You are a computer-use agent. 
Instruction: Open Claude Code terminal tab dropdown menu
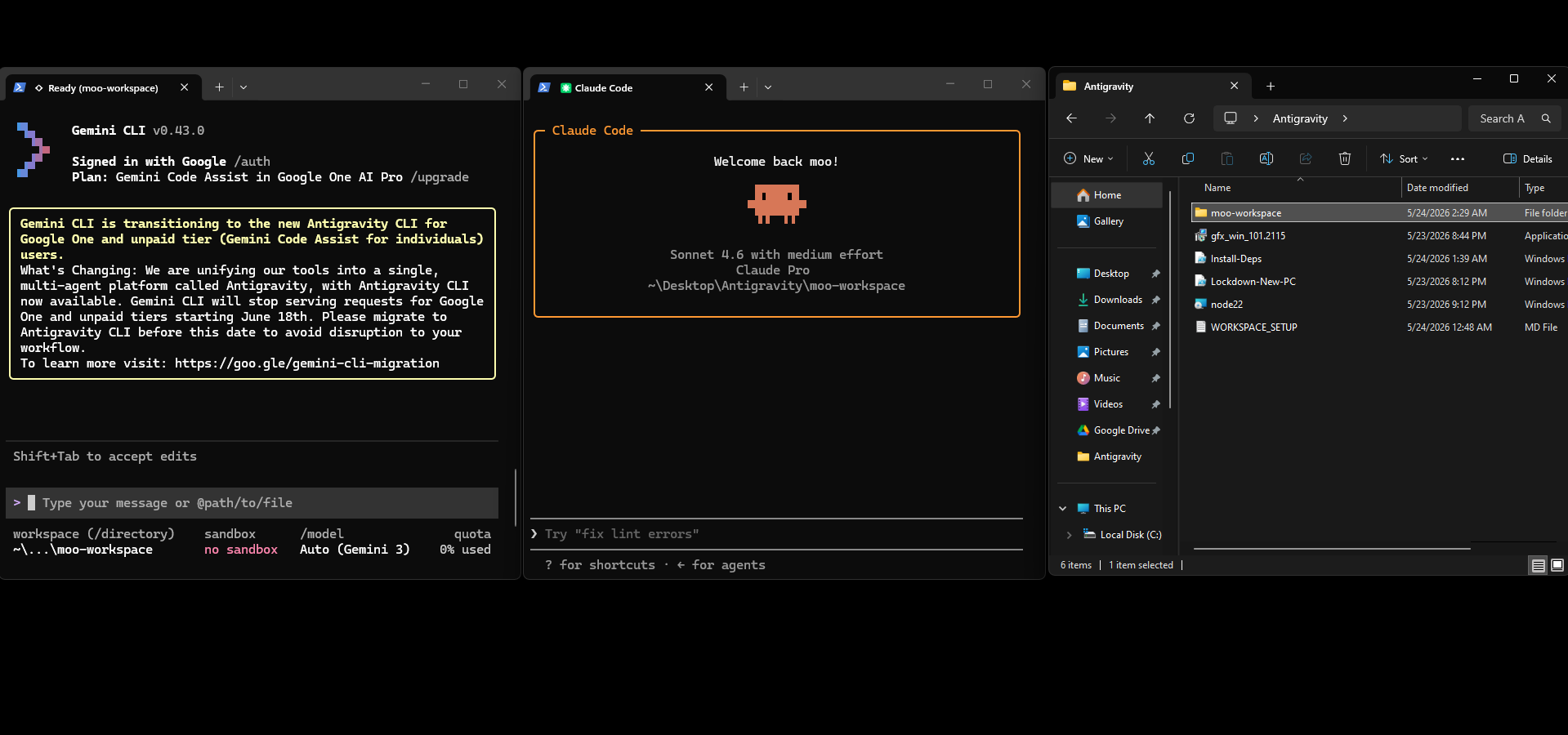pyautogui.click(x=768, y=87)
